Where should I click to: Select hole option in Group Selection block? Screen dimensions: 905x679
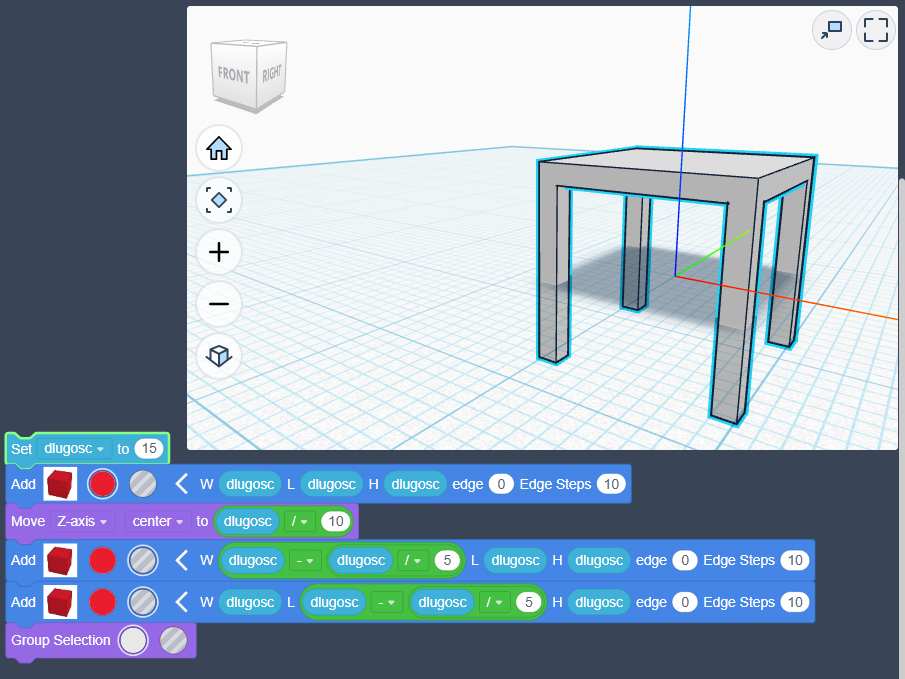coord(173,640)
